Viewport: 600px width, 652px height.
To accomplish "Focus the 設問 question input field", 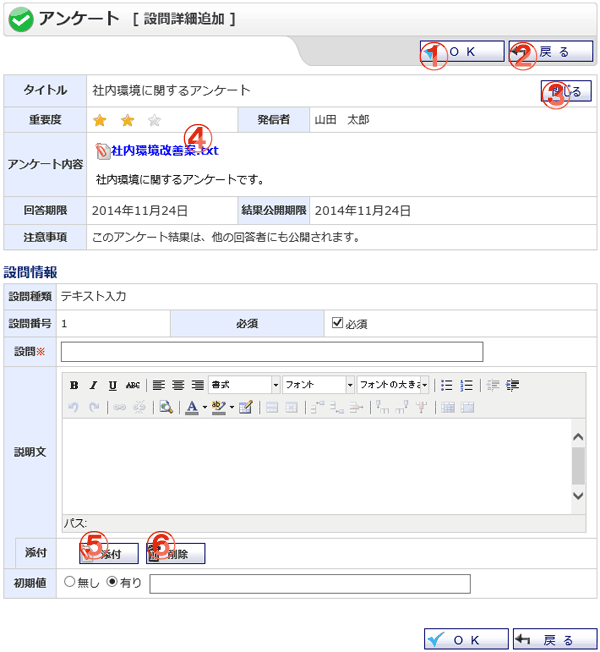I will coord(272,352).
